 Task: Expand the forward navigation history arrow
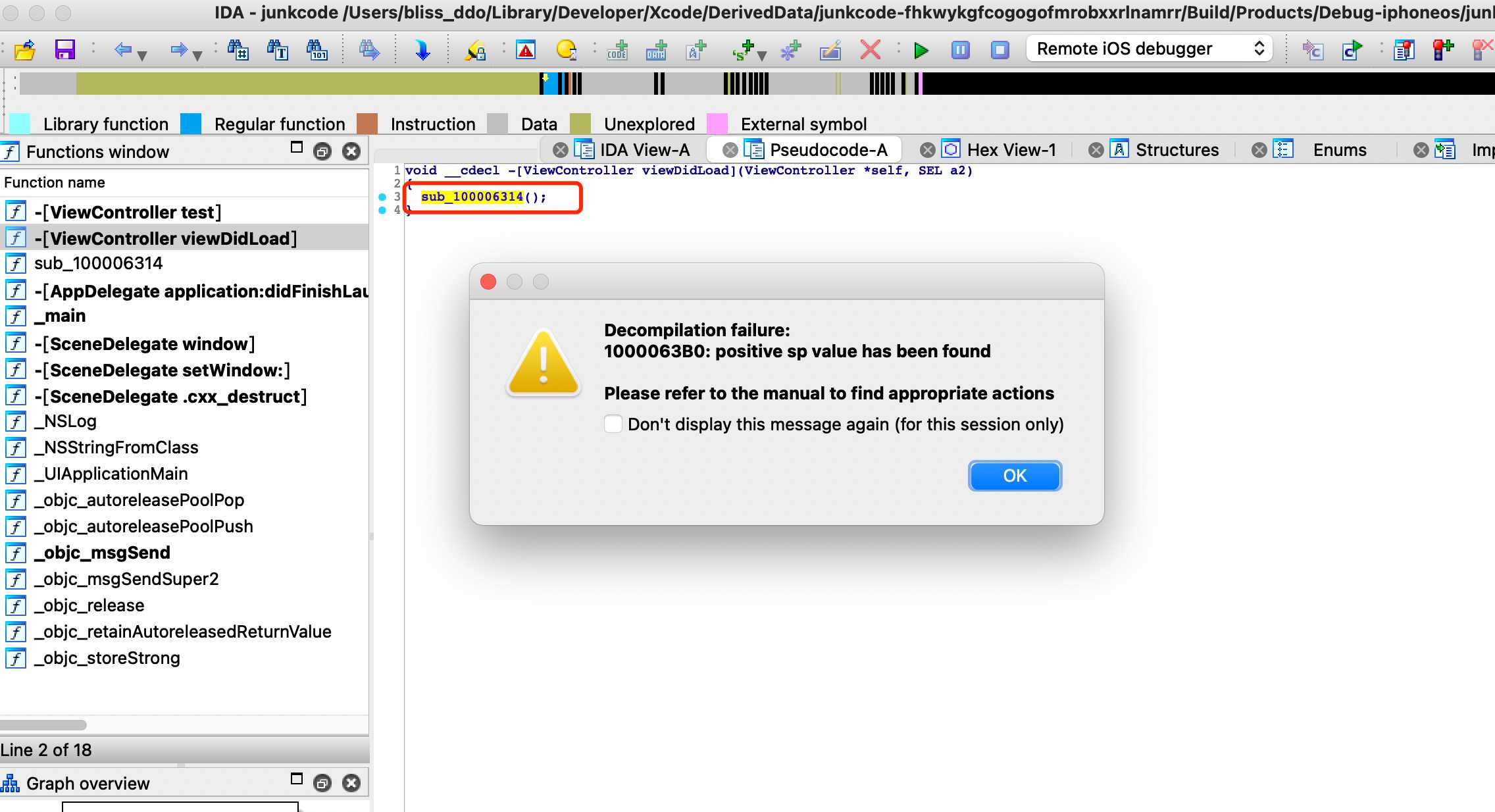pos(197,55)
